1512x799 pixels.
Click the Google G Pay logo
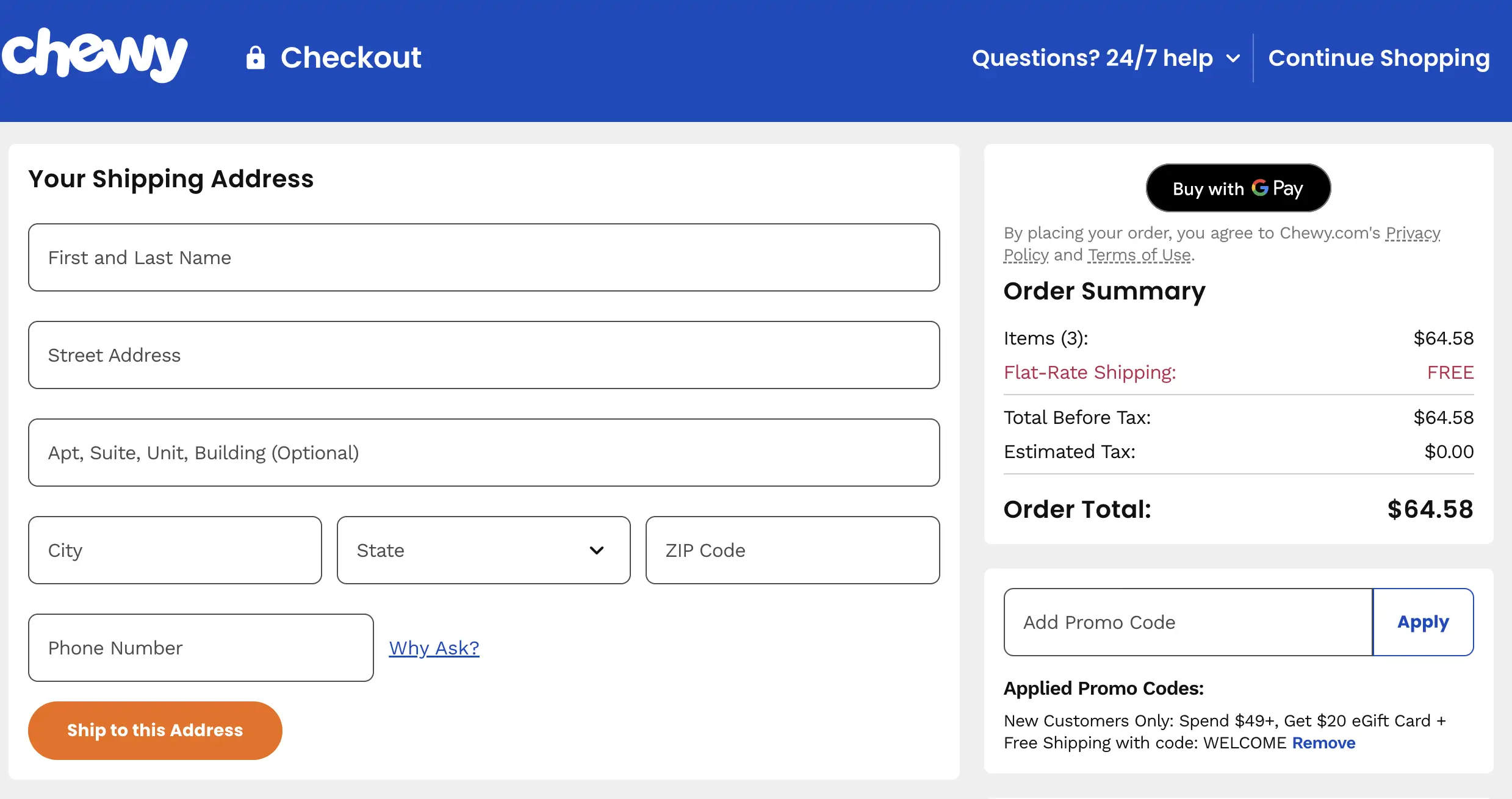tap(1259, 188)
